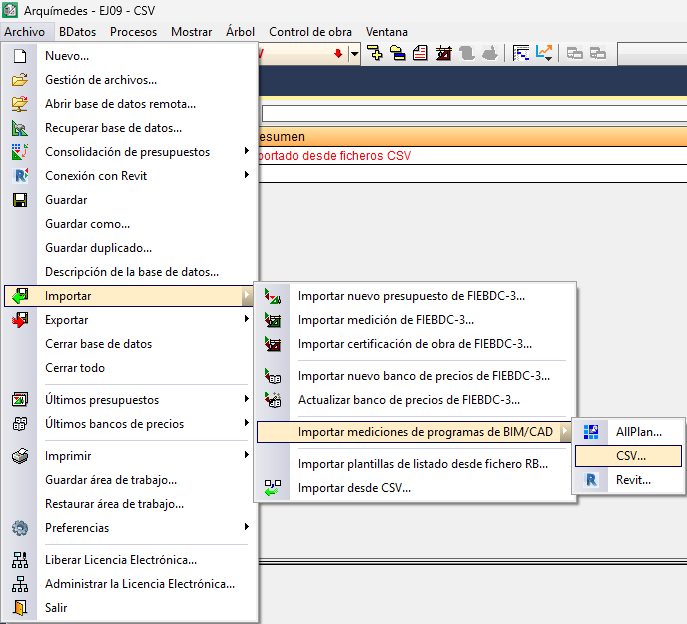
Task: Expand the Preferencias submenu
Action: point(247,527)
